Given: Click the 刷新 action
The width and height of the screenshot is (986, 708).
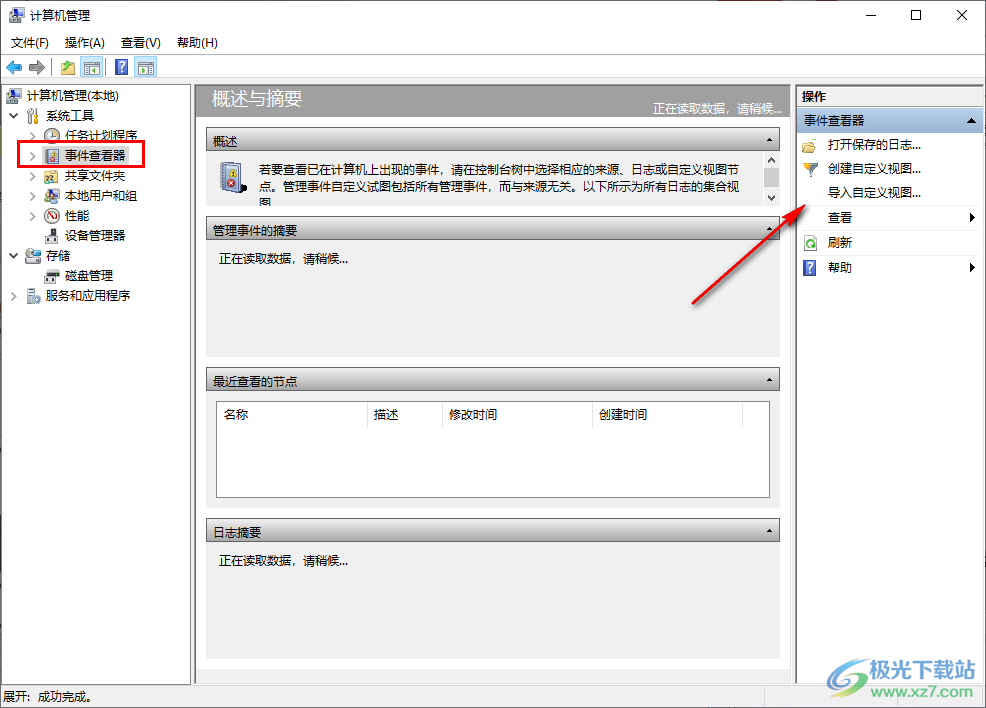Looking at the screenshot, I should pyautogui.click(x=839, y=243).
